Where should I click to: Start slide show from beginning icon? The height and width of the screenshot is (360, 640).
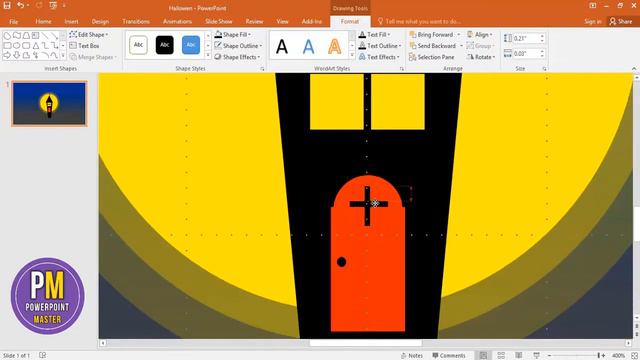click(x=53, y=5)
